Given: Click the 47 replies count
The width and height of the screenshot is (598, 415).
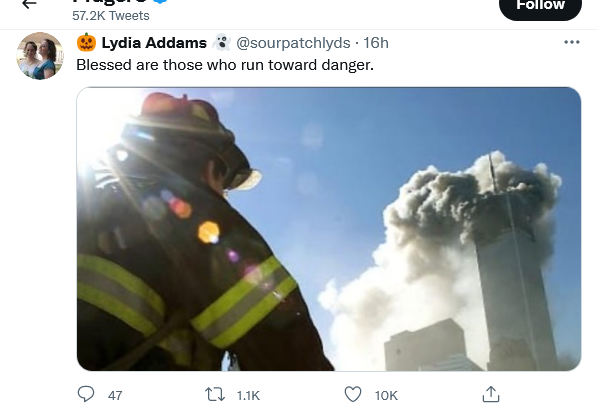Looking at the screenshot, I should [x=115, y=396].
